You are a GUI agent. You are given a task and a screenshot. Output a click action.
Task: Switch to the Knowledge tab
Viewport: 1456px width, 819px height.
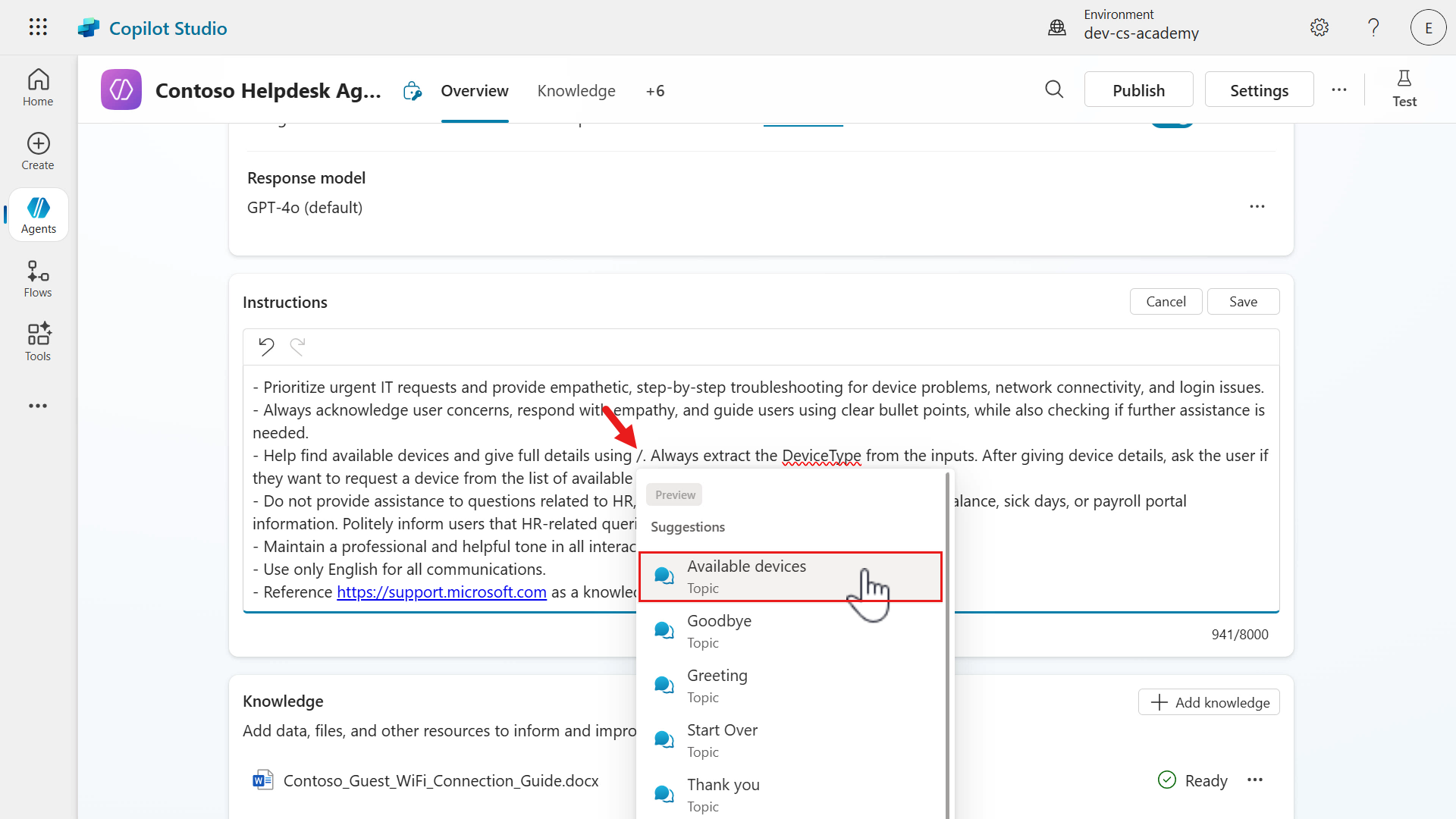tap(576, 91)
